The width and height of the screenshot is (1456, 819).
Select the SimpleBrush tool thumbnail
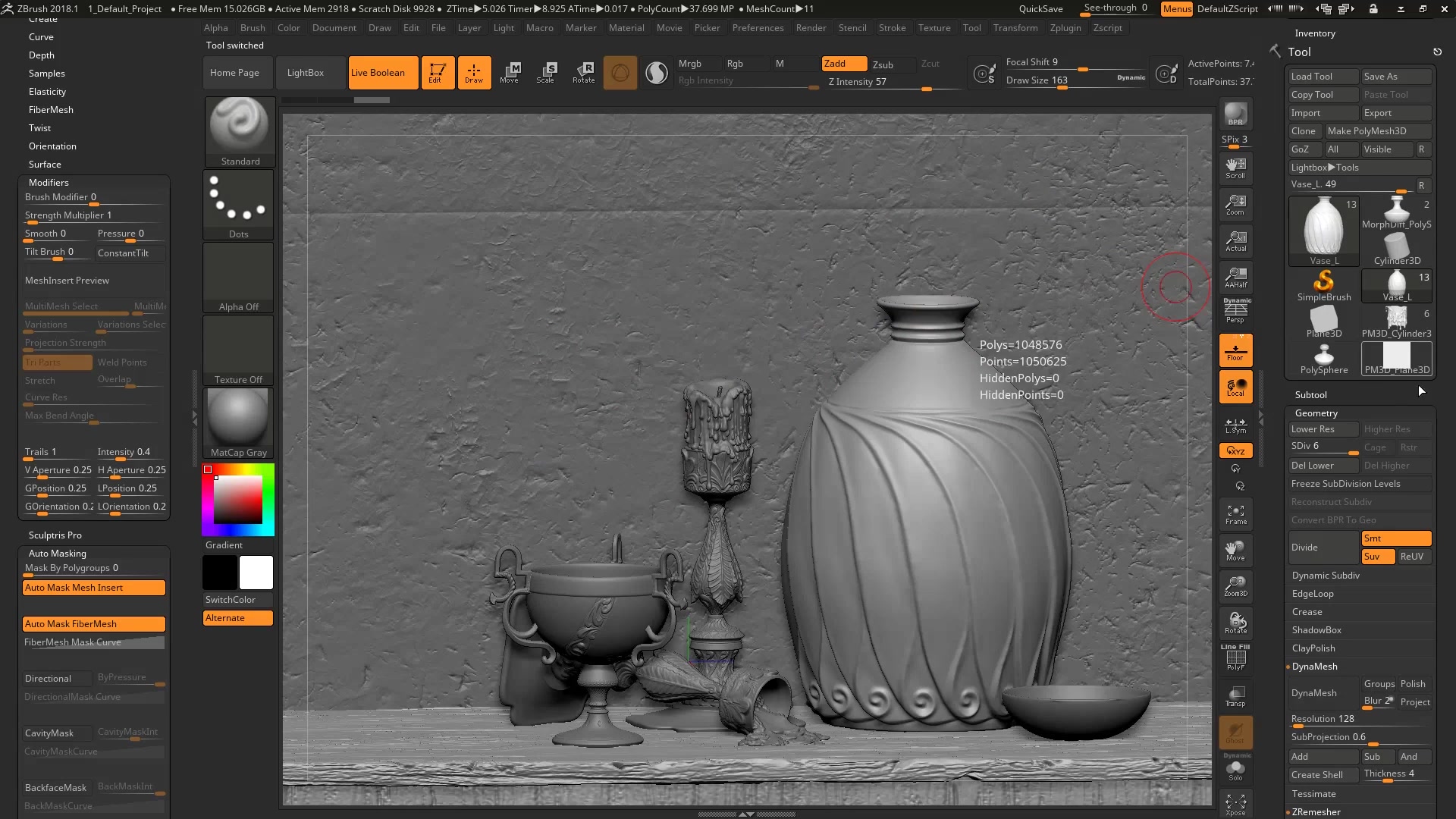click(x=1323, y=283)
